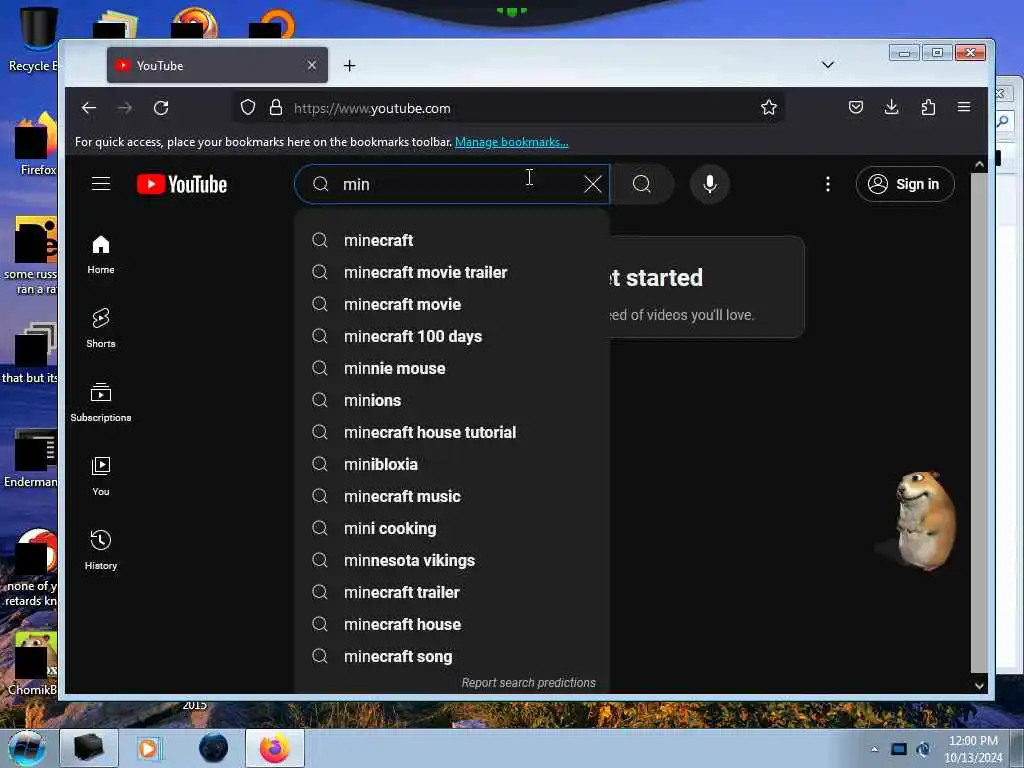Open the Firefox application menu
The image size is (1024, 768).
[964, 107]
